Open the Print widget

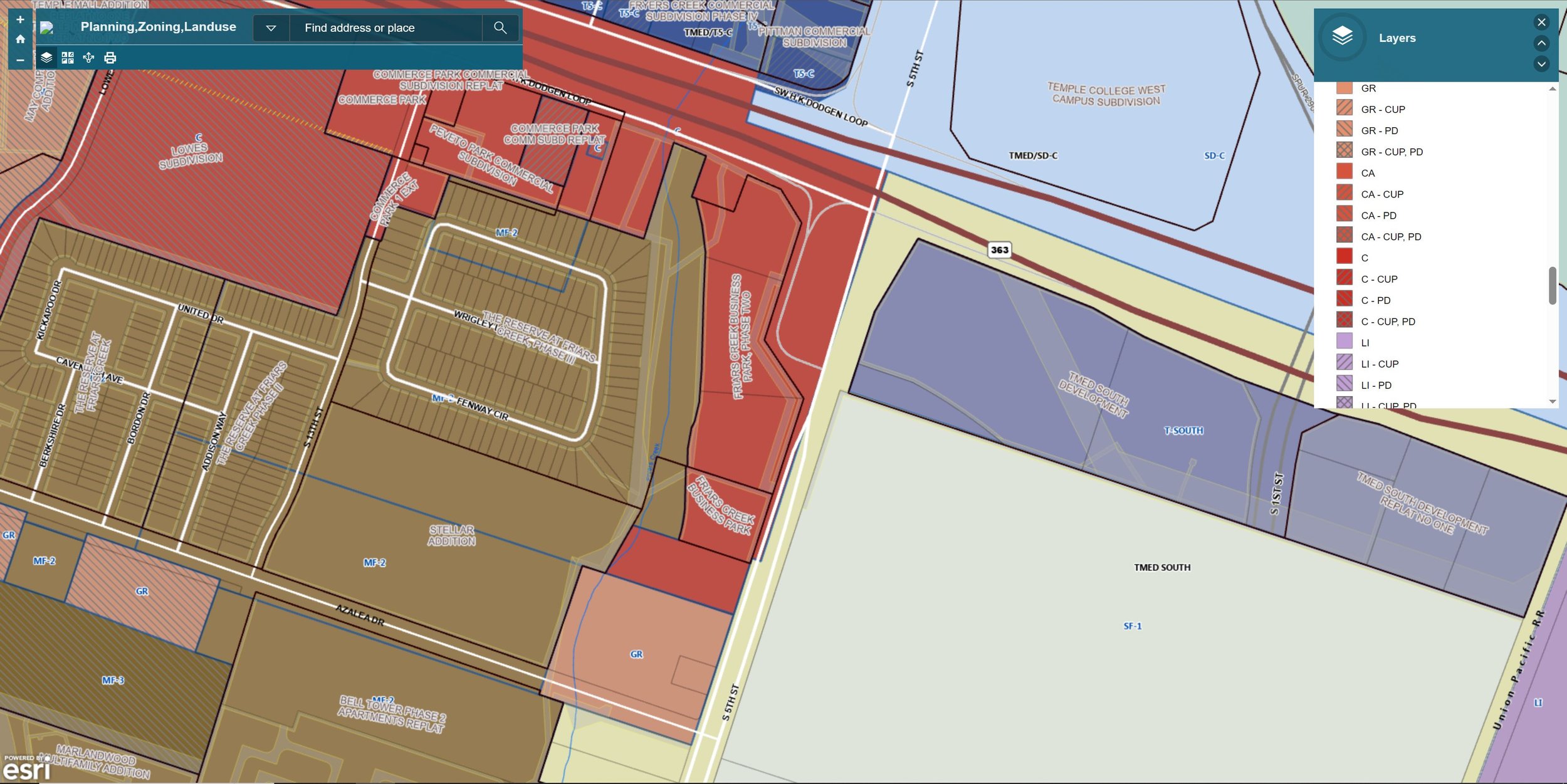(110, 58)
